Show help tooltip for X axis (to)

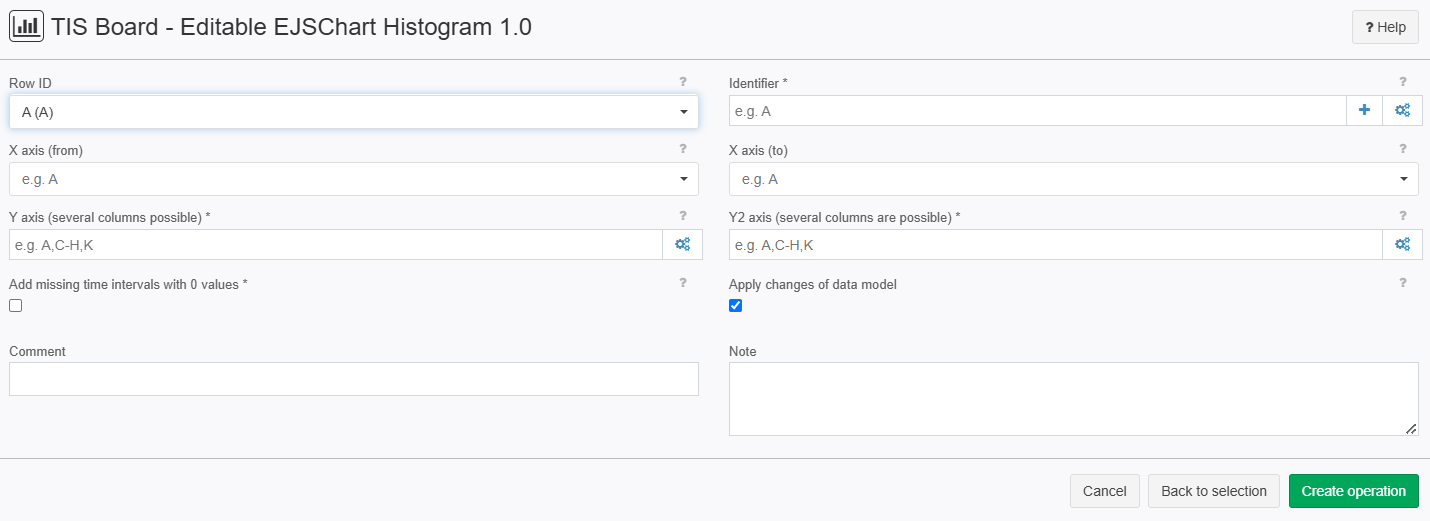point(1403,149)
